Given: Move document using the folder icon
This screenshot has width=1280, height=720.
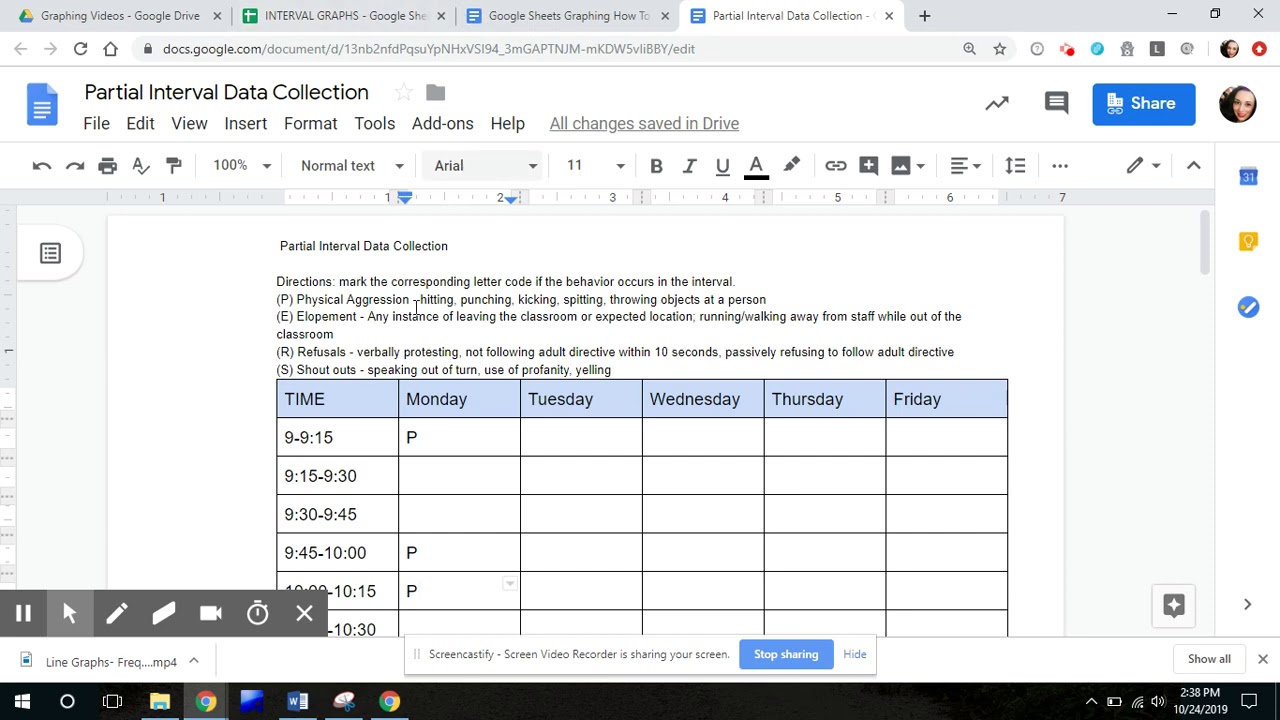Looking at the screenshot, I should pyautogui.click(x=435, y=92).
